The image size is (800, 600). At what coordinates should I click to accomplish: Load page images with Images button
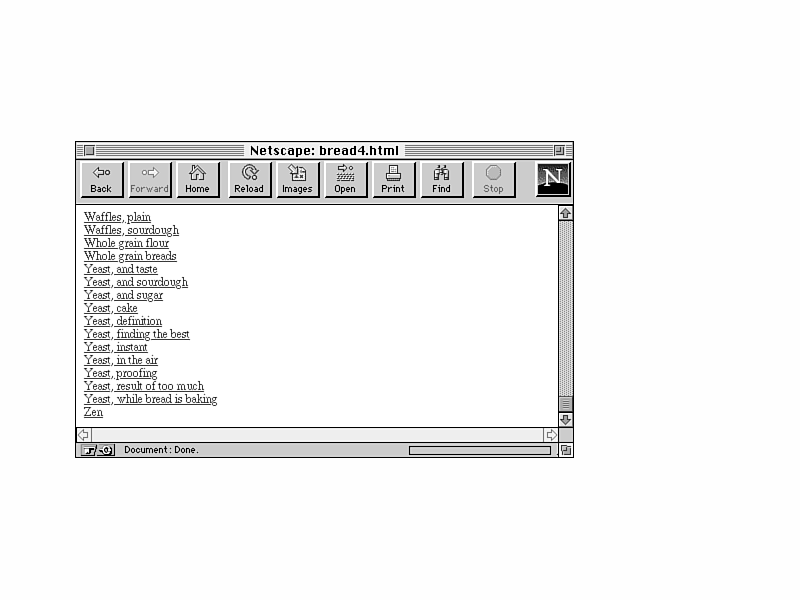pos(297,180)
